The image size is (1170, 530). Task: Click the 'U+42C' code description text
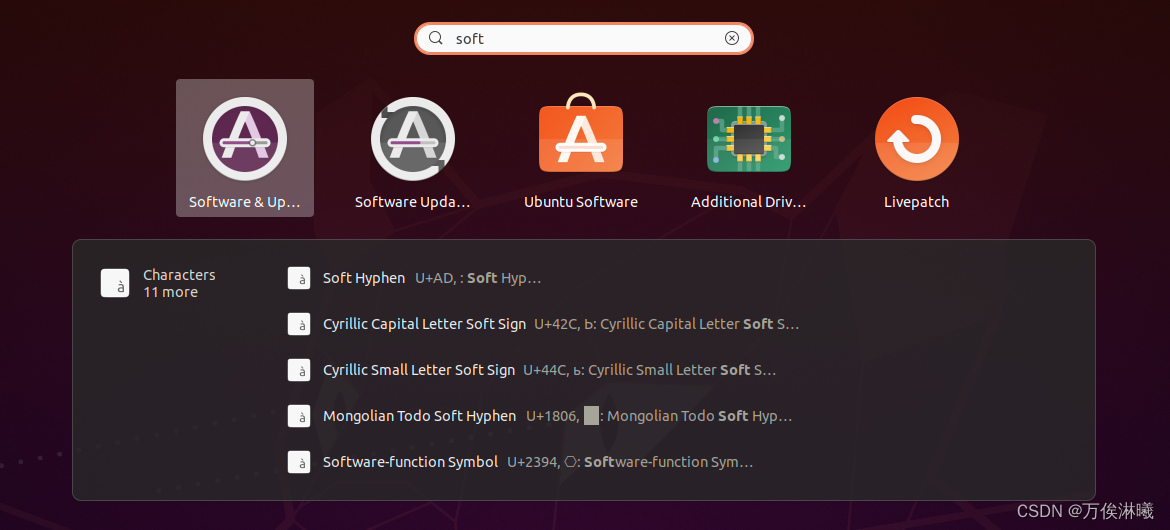point(666,325)
